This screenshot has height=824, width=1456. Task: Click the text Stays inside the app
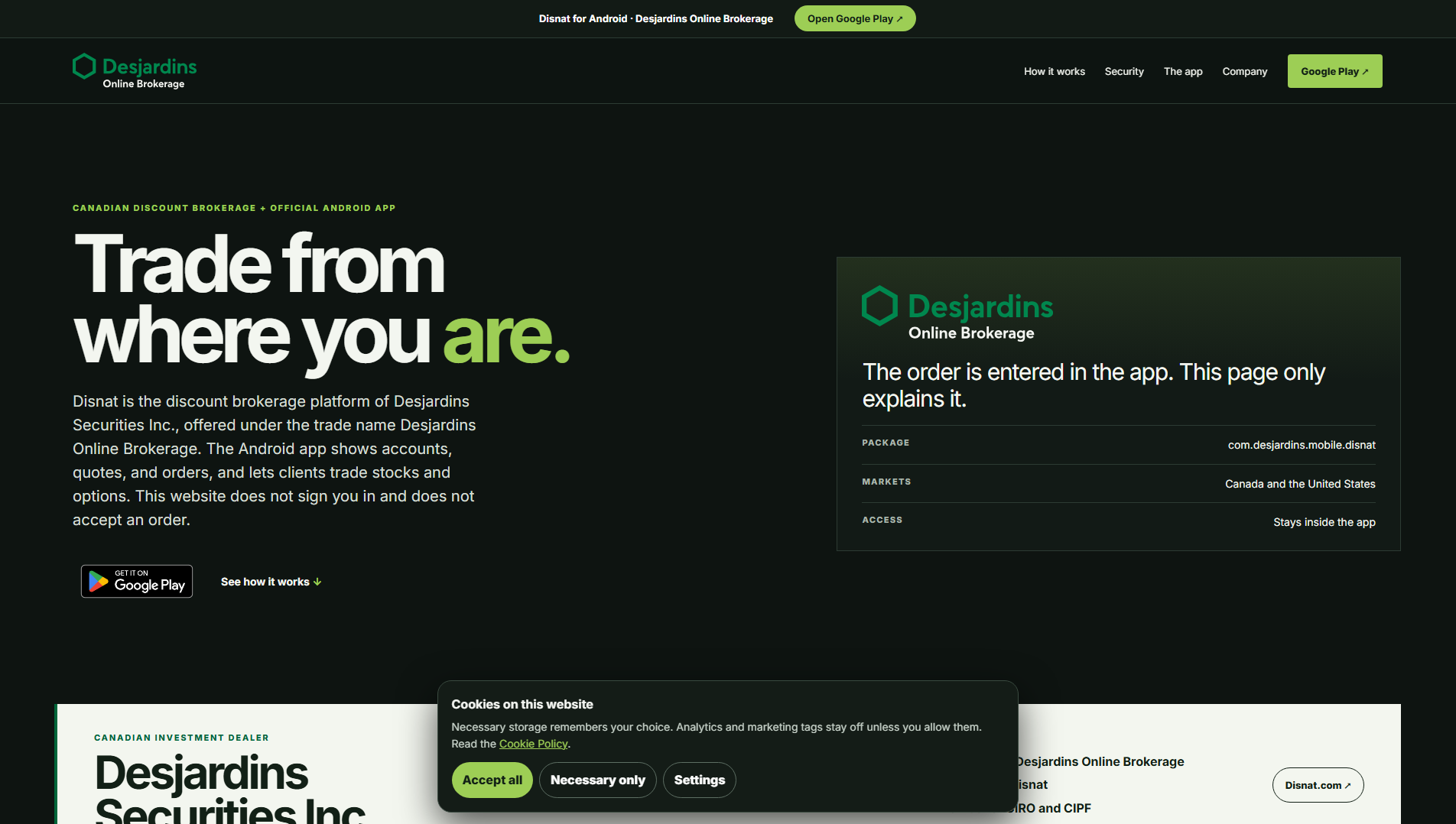coord(1324,522)
